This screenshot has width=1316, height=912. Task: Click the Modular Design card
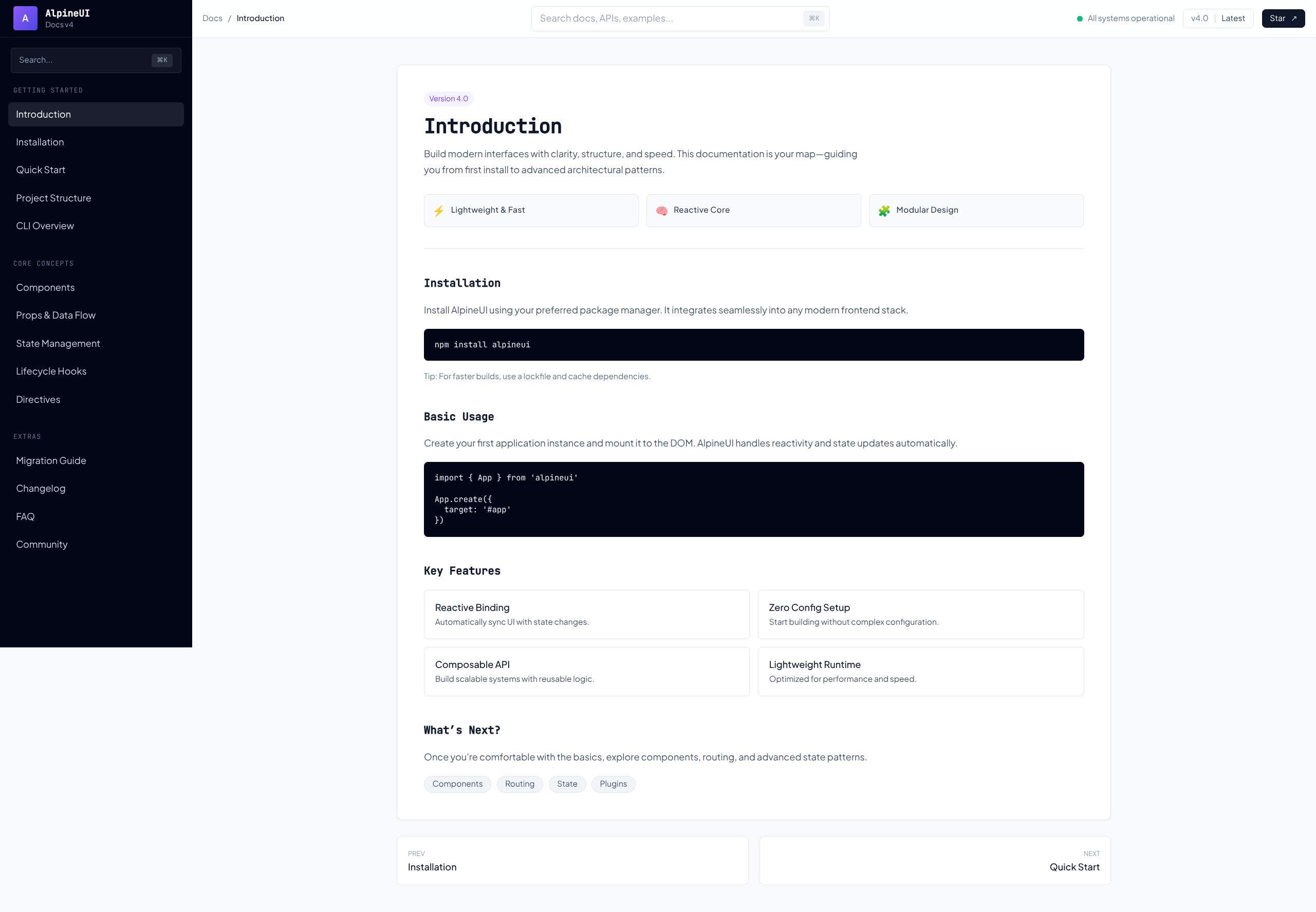pyautogui.click(x=976, y=211)
